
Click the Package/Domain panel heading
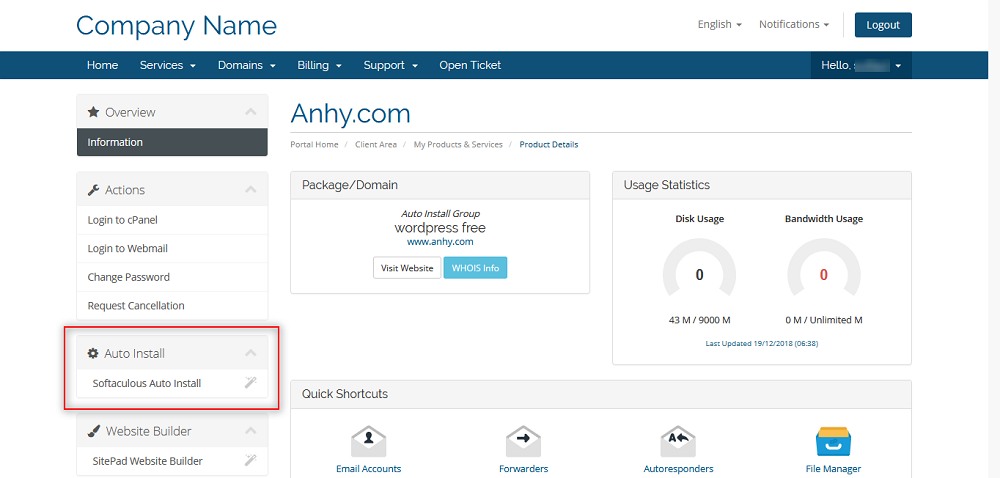(x=349, y=185)
